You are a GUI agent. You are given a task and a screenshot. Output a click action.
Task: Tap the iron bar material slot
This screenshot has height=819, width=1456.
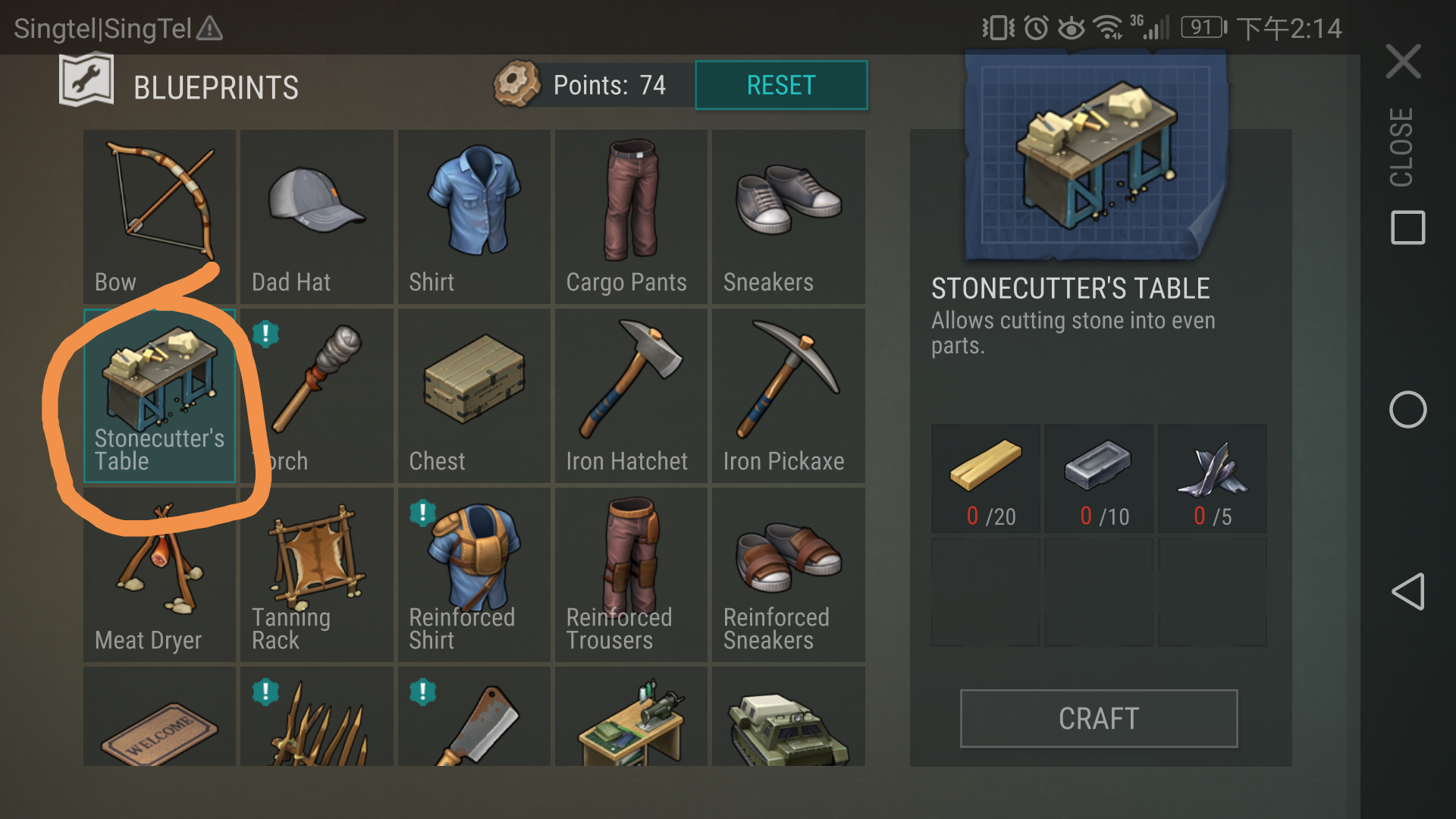(1099, 479)
